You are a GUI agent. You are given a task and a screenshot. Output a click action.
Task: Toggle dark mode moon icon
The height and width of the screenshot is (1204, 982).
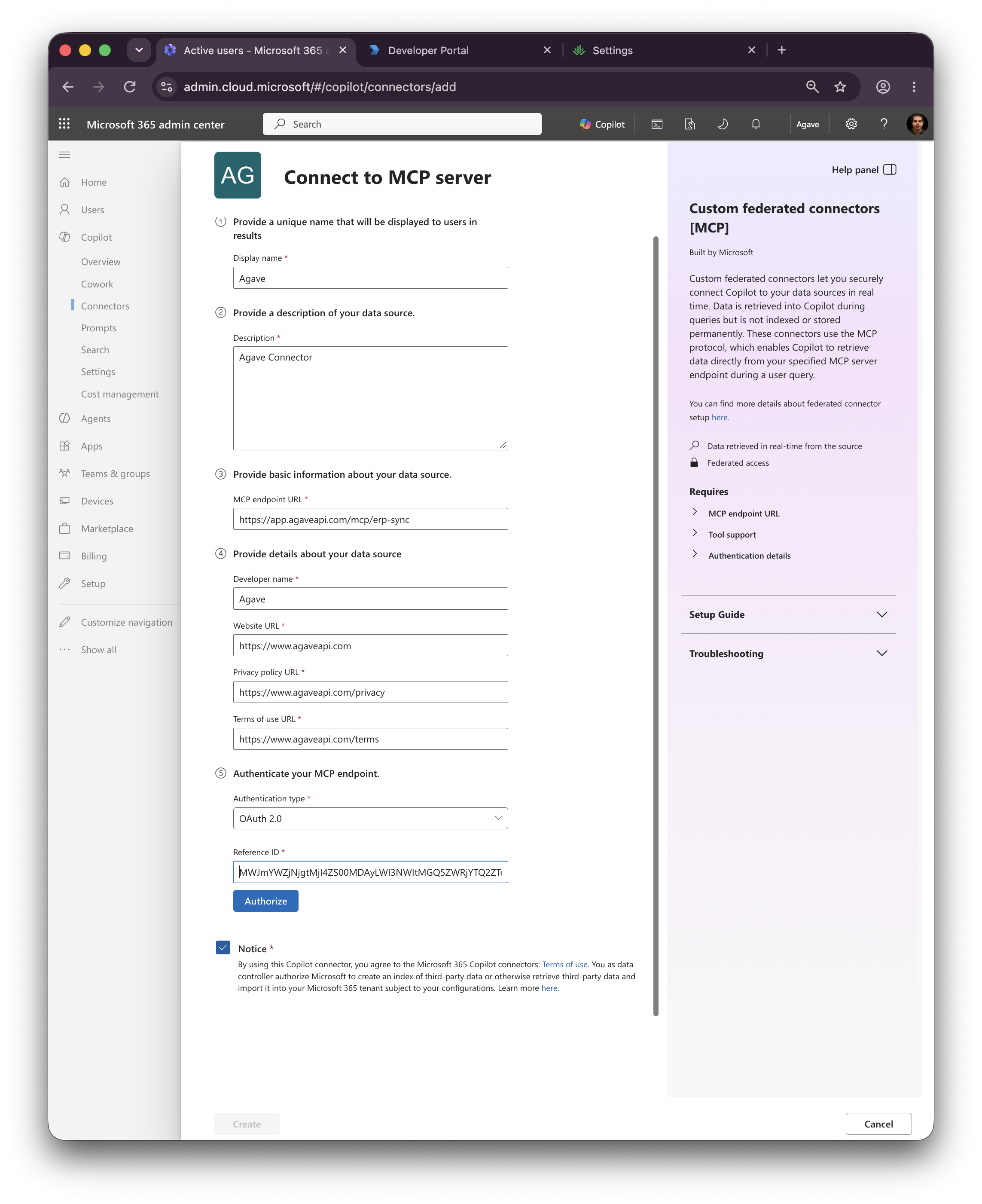(723, 124)
